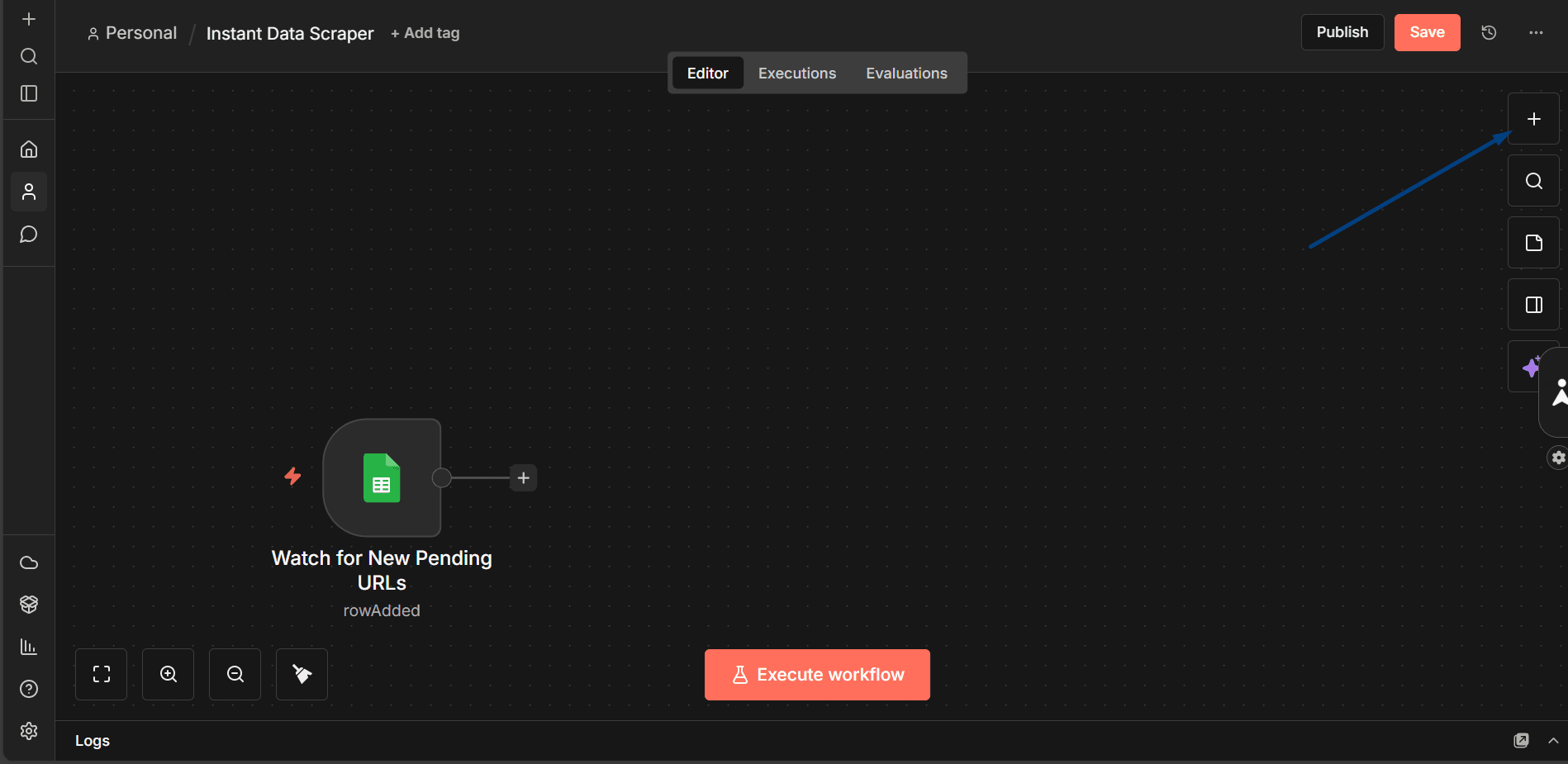Tidy up workflow with broom icon
Screen dimensions: 1568x764
coord(302,675)
